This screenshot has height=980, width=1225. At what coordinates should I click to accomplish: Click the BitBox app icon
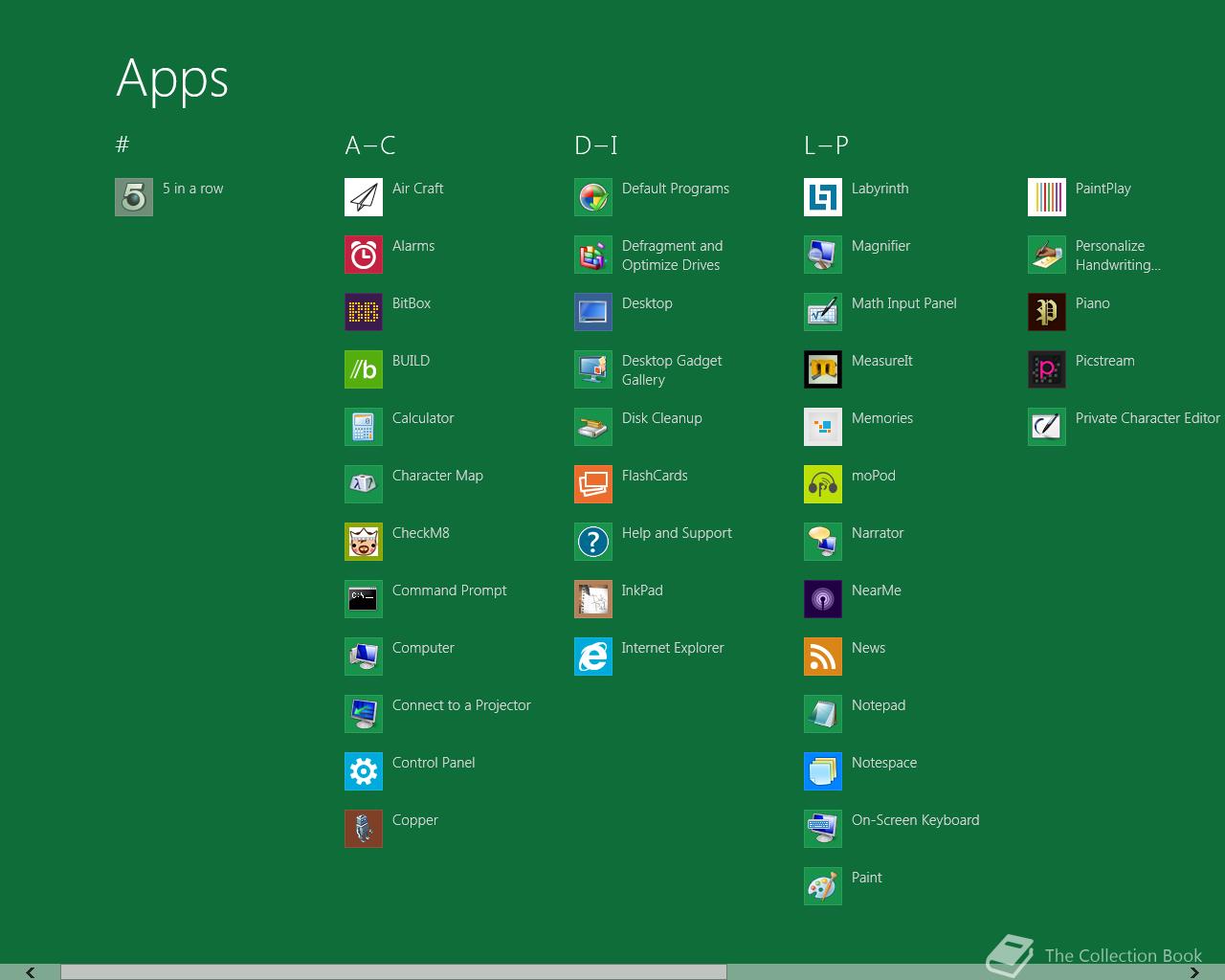[x=364, y=312]
